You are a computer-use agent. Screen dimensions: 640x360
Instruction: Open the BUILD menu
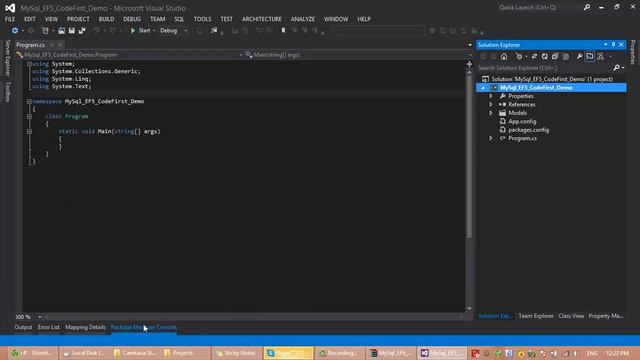pyautogui.click(x=106, y=19)
